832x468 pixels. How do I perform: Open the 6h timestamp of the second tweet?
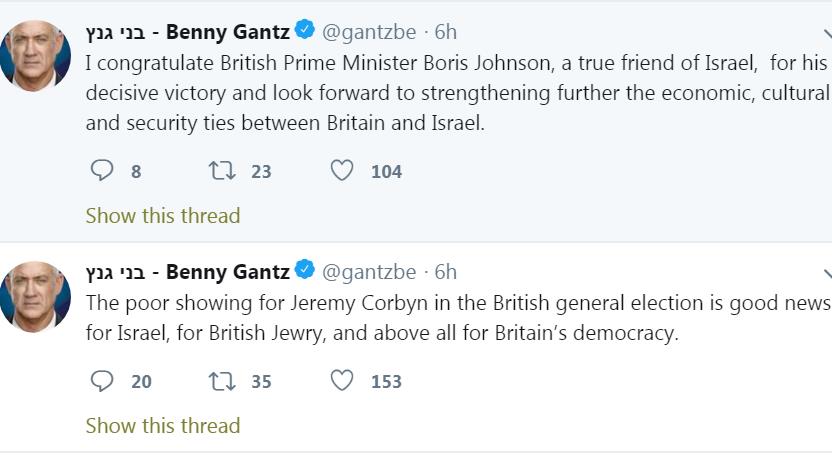445,272
